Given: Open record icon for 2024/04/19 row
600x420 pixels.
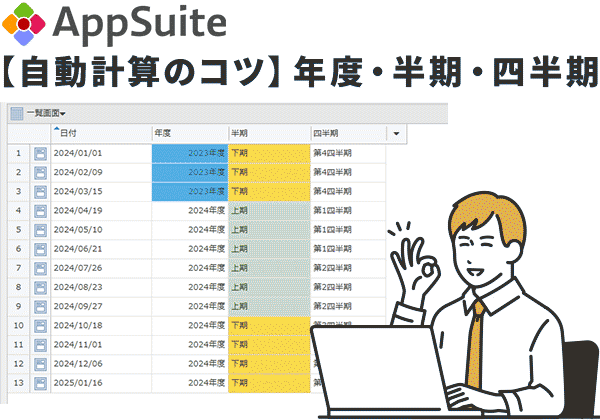Looking at the screenshot, I should click(x=40, y=211).
